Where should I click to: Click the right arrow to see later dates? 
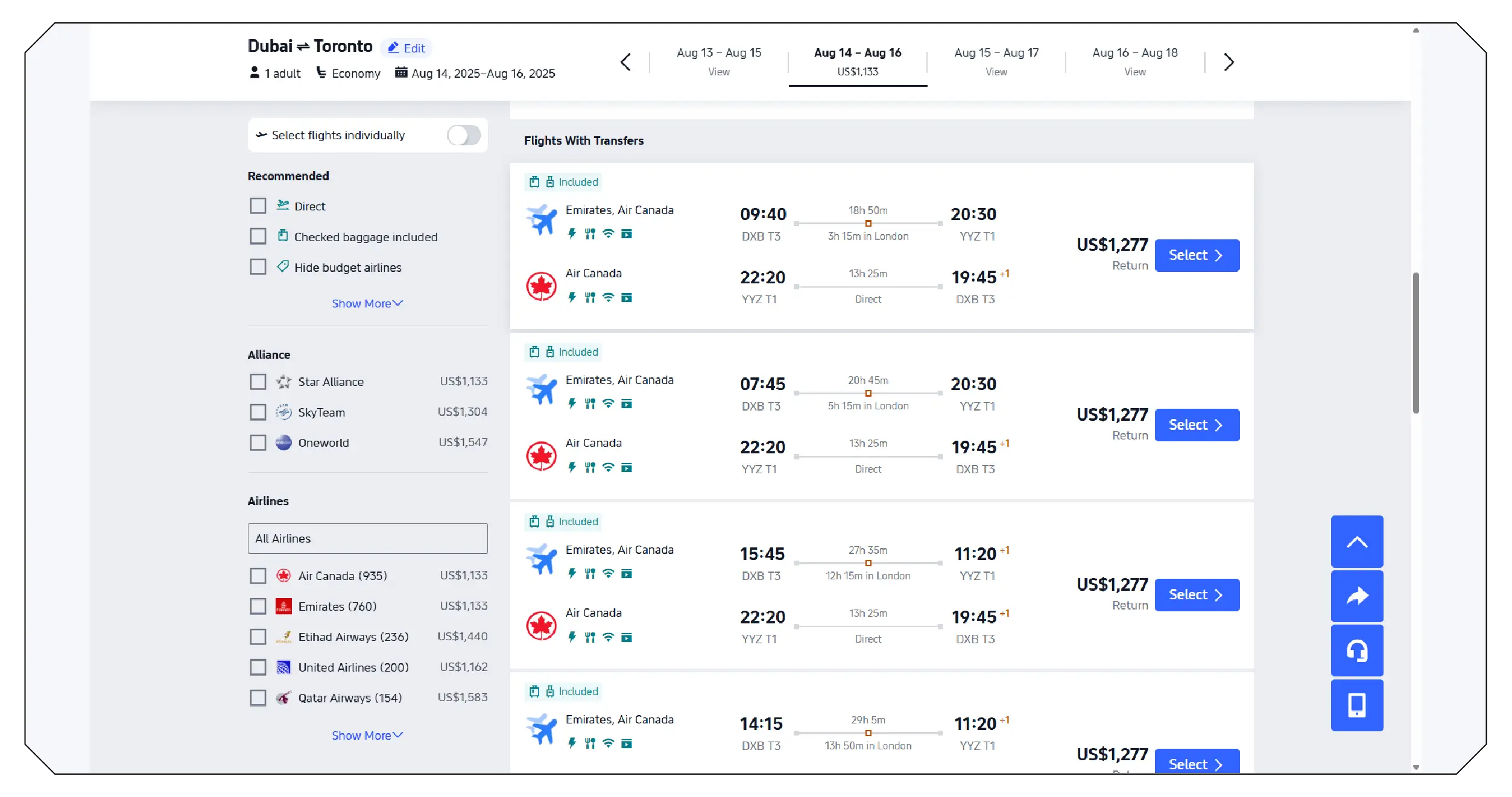(x=1228, y=62)
